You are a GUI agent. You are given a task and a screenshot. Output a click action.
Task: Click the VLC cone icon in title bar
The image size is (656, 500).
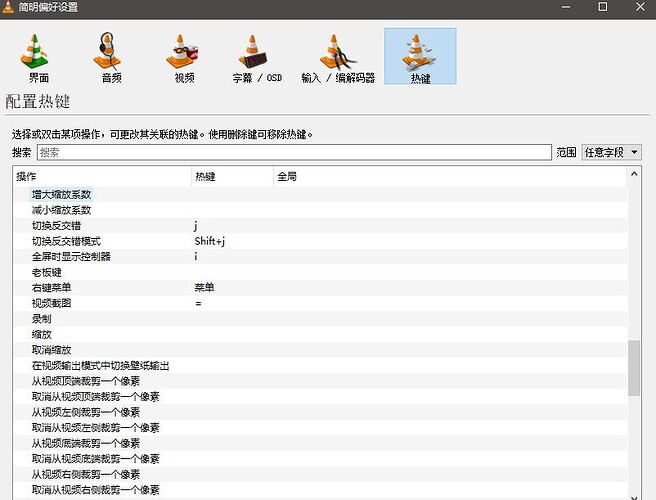(9, 8)
